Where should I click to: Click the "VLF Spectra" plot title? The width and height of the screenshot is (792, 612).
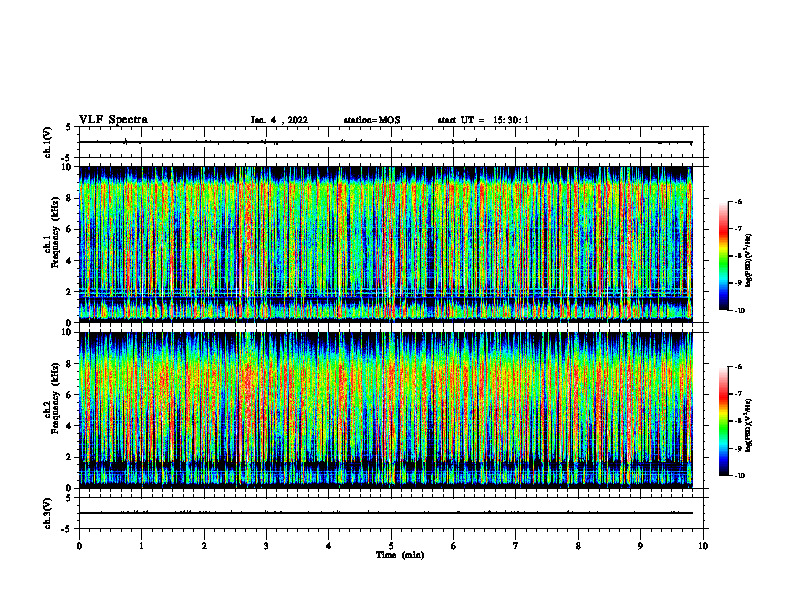tap(113, 120)
